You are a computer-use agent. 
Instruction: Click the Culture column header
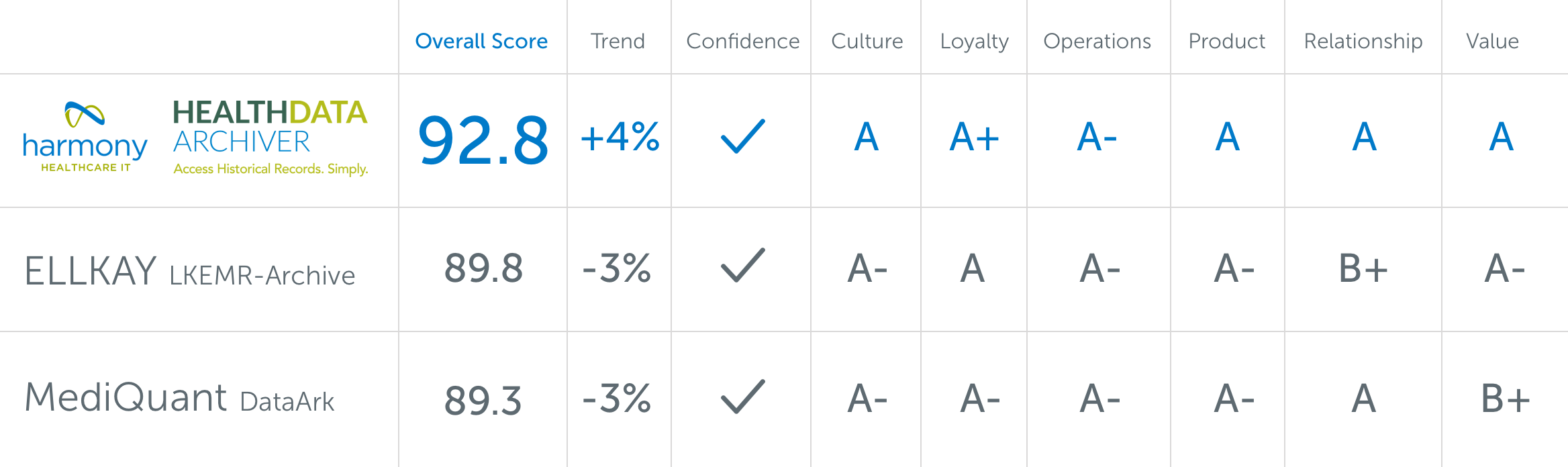tap(867, 41)
